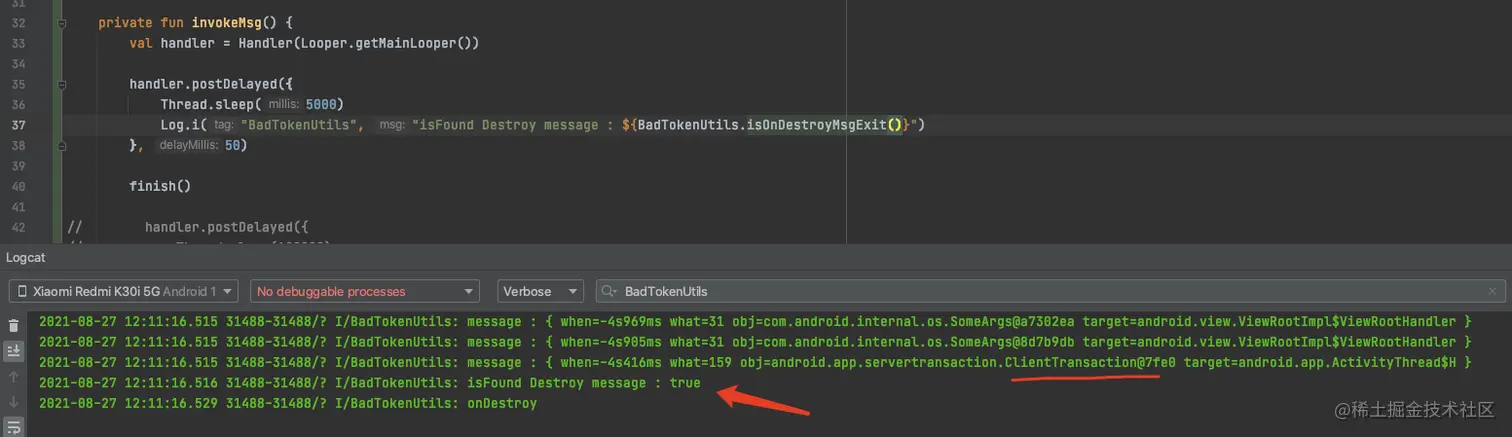Select the onDestroy log line

[x=288, y=403]
